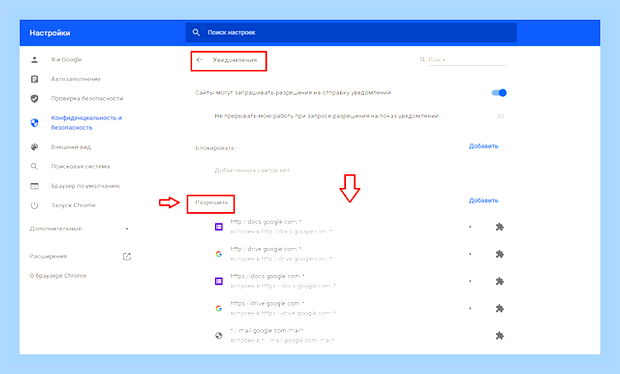The height and width of the screenshot is (374, 620).
Task: Click the Поисковая система magnifier icon
Action: (34, 166)
